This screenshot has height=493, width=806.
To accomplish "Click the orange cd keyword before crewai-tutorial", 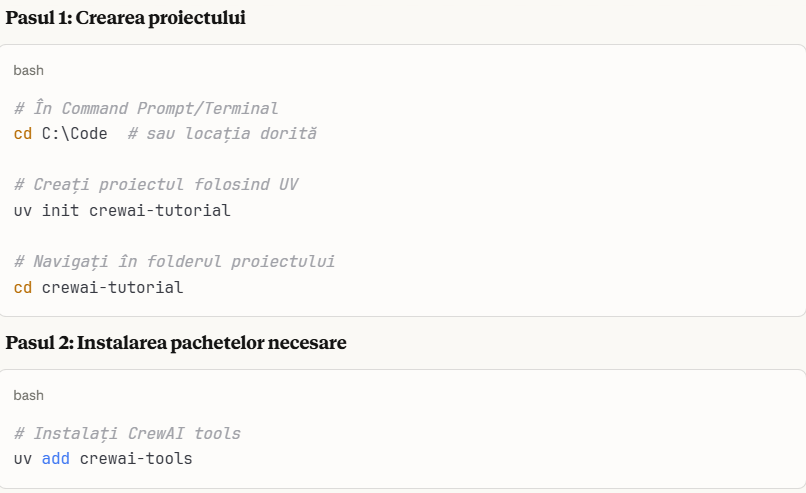I will (23, 287).
